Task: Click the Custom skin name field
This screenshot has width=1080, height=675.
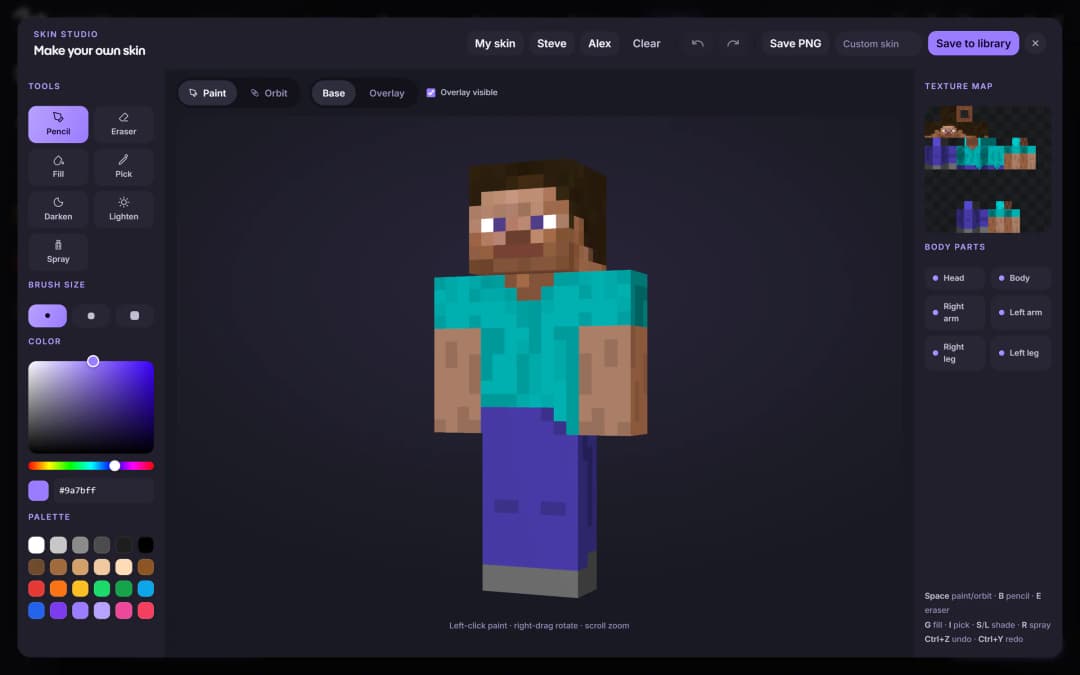Action: pos(877,43)
